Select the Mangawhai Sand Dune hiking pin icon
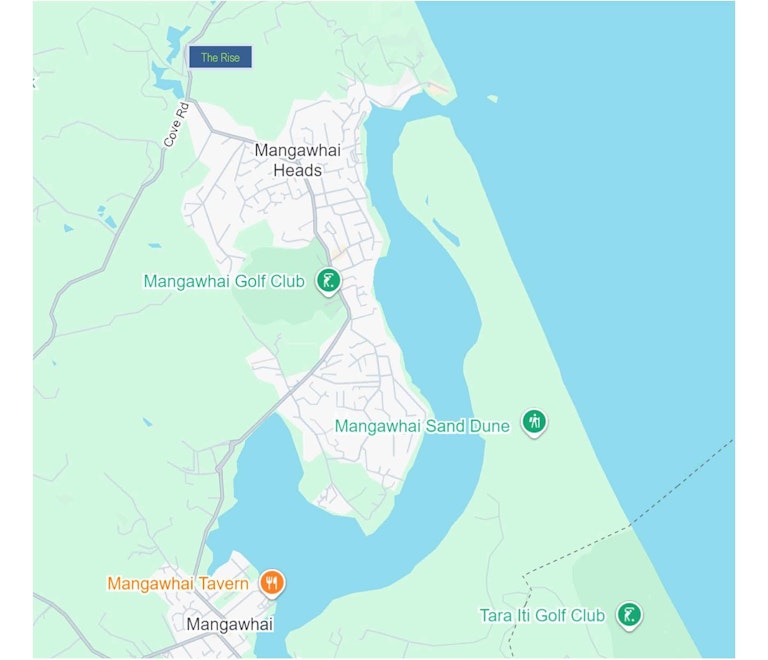 pos(534,423)
